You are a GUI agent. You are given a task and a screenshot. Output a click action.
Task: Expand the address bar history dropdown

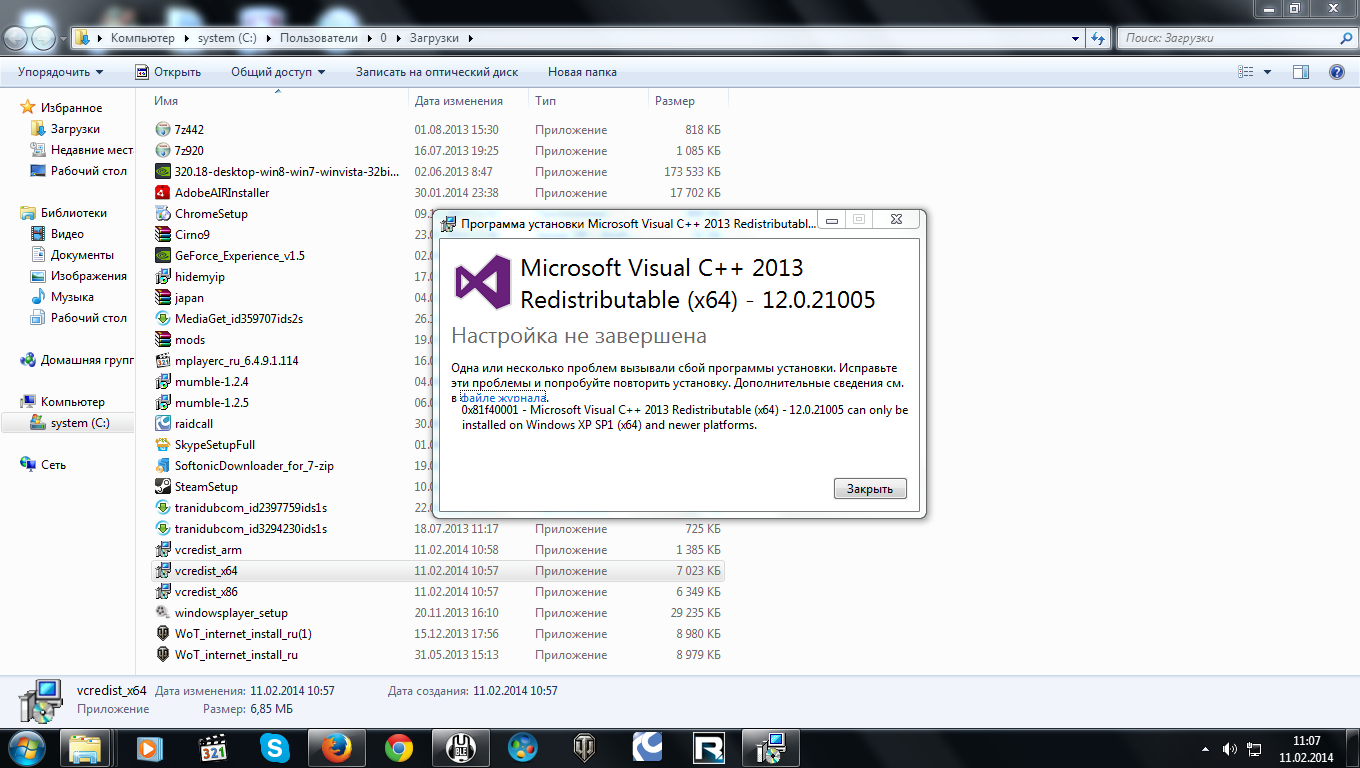point(1076,38)
